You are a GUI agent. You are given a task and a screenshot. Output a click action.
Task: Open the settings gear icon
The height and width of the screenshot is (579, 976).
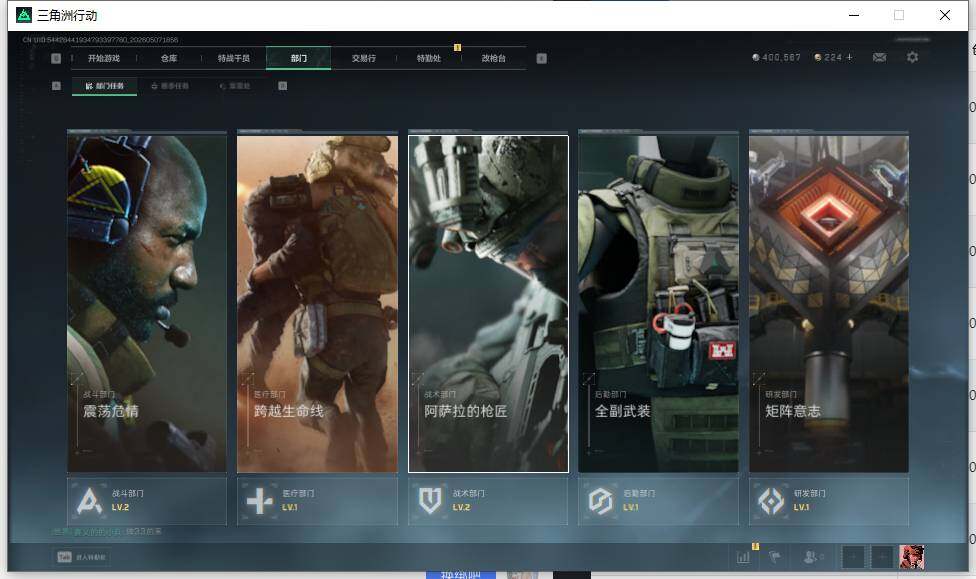[913, 57]
